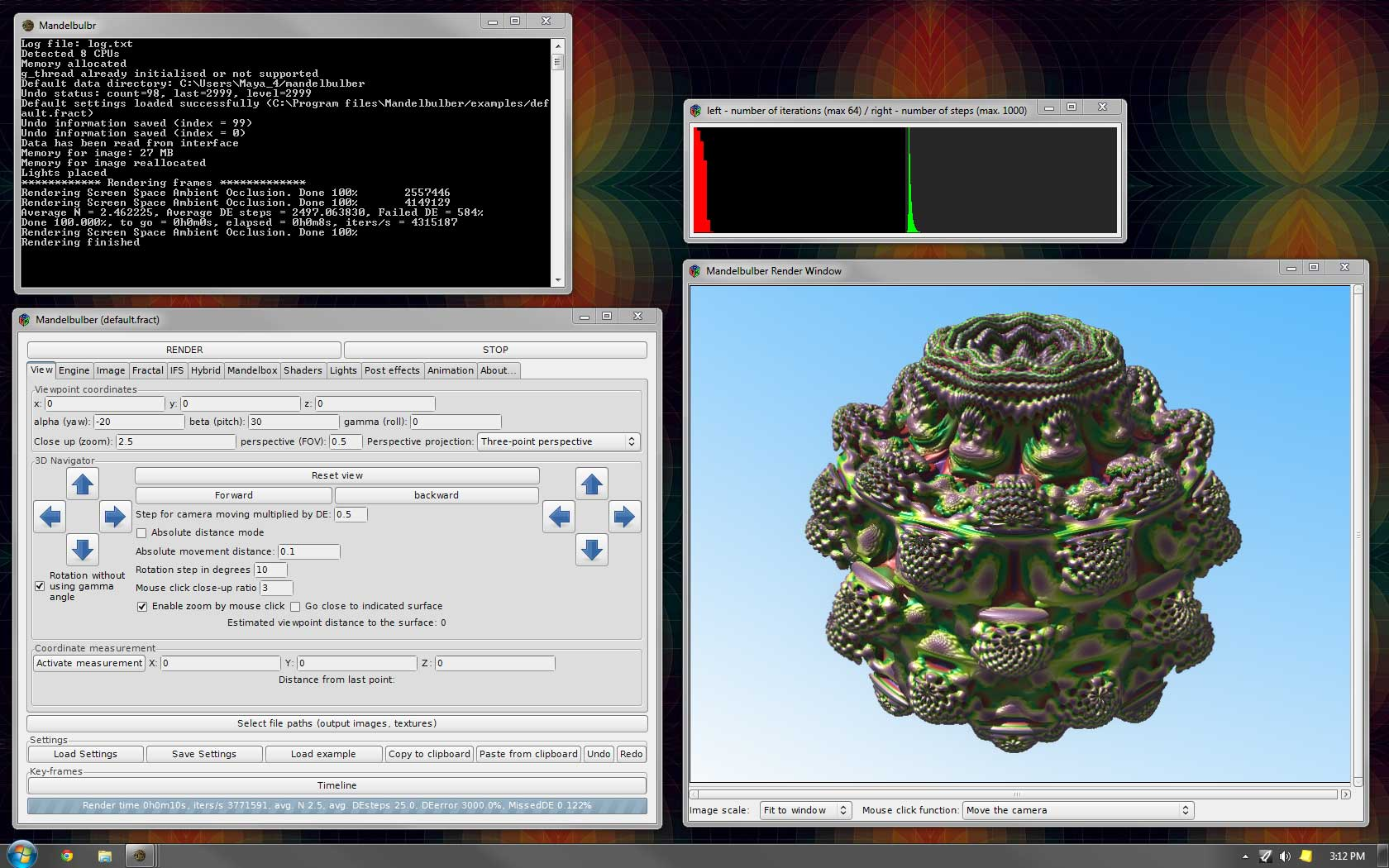Screen dimensions: 1389x868
Task: Click the render time progress bar
Action: coord(337,805)
